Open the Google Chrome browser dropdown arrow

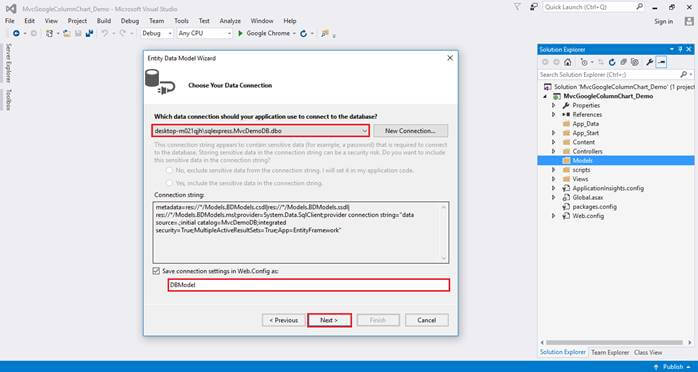(295, 33)
